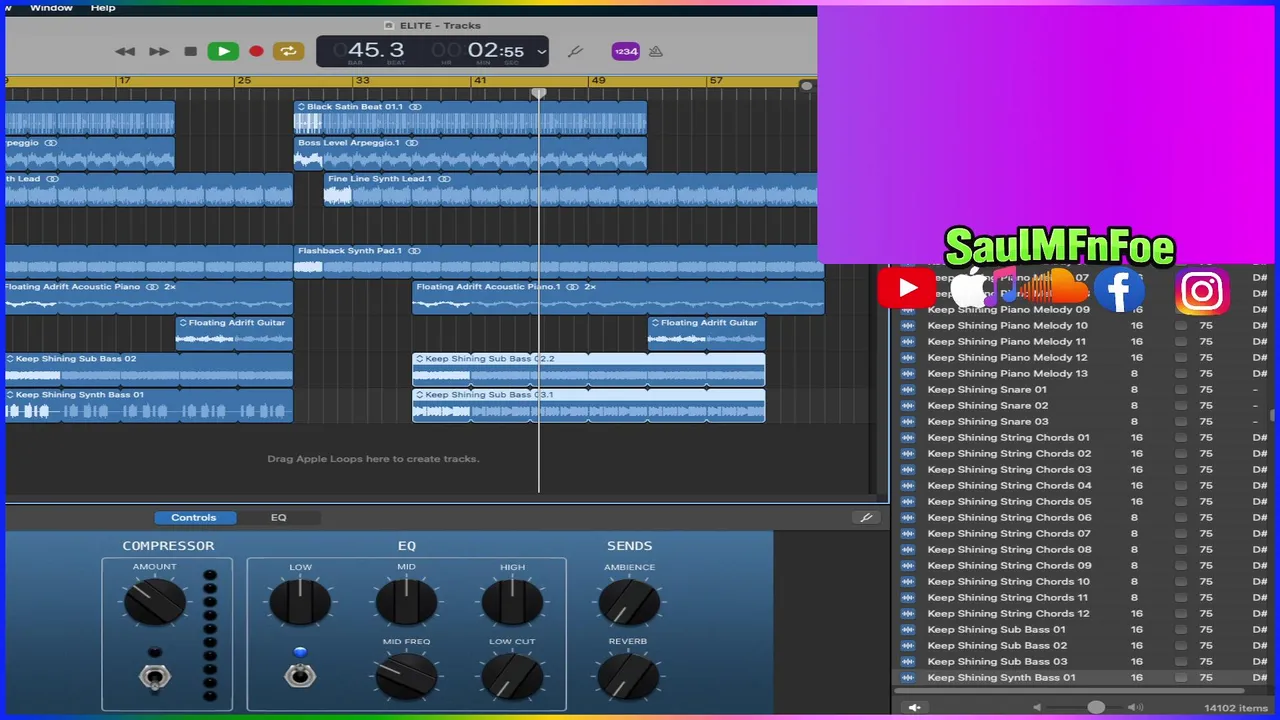The image size is (1280, 720).
Task: Click waveform icon of Keep Shining Sub Bass 03
Action: click(908, 661)
